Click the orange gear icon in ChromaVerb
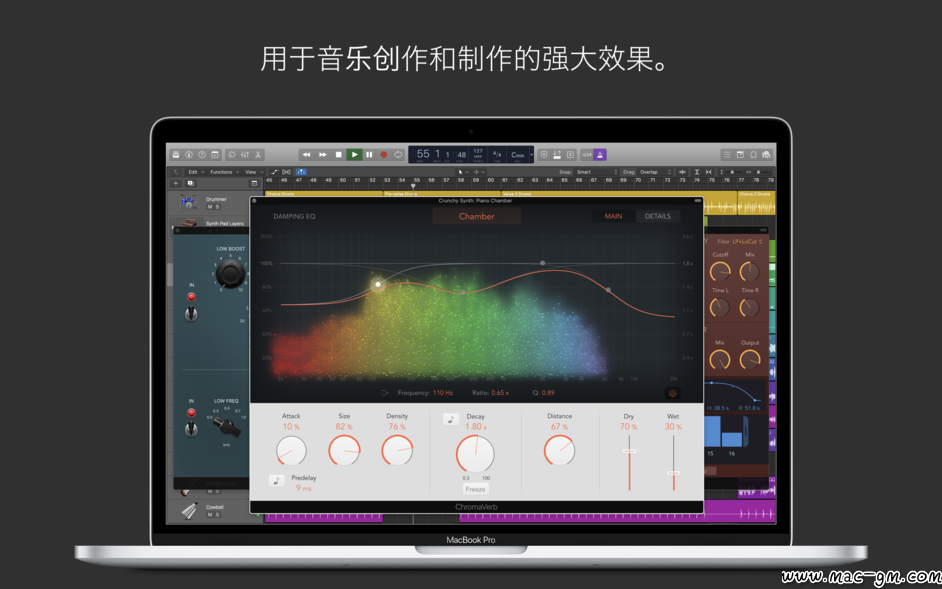942x589 pixels. point(673,393)
